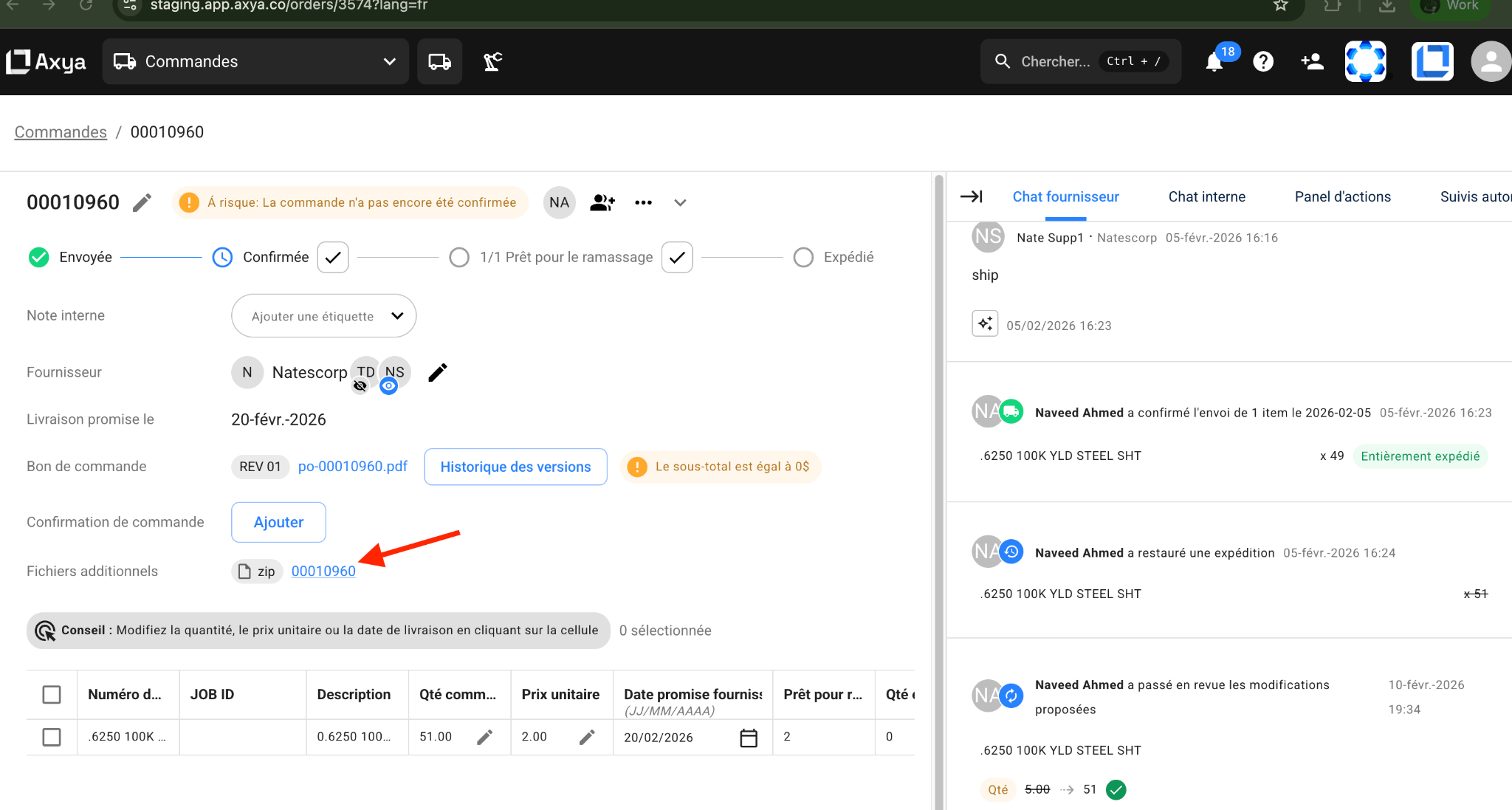Switch to the Chat interne tab
Screen dimensions: 1512x810
tap(1206, 197)
